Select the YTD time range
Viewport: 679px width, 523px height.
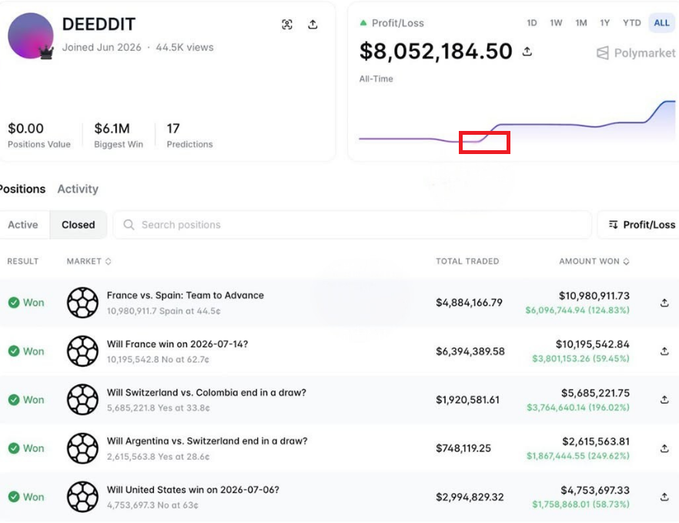tap(632, 23)
